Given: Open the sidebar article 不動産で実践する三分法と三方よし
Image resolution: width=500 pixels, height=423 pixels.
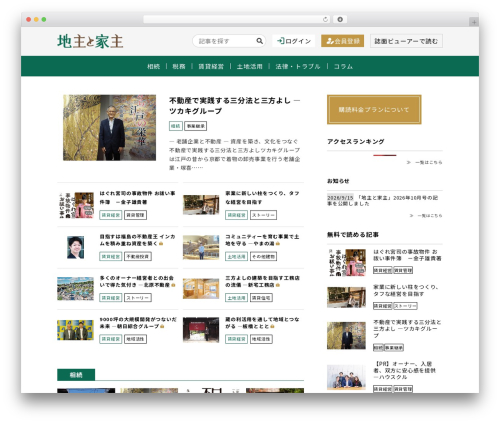Looking at the screenshot, I should point(407,329).
